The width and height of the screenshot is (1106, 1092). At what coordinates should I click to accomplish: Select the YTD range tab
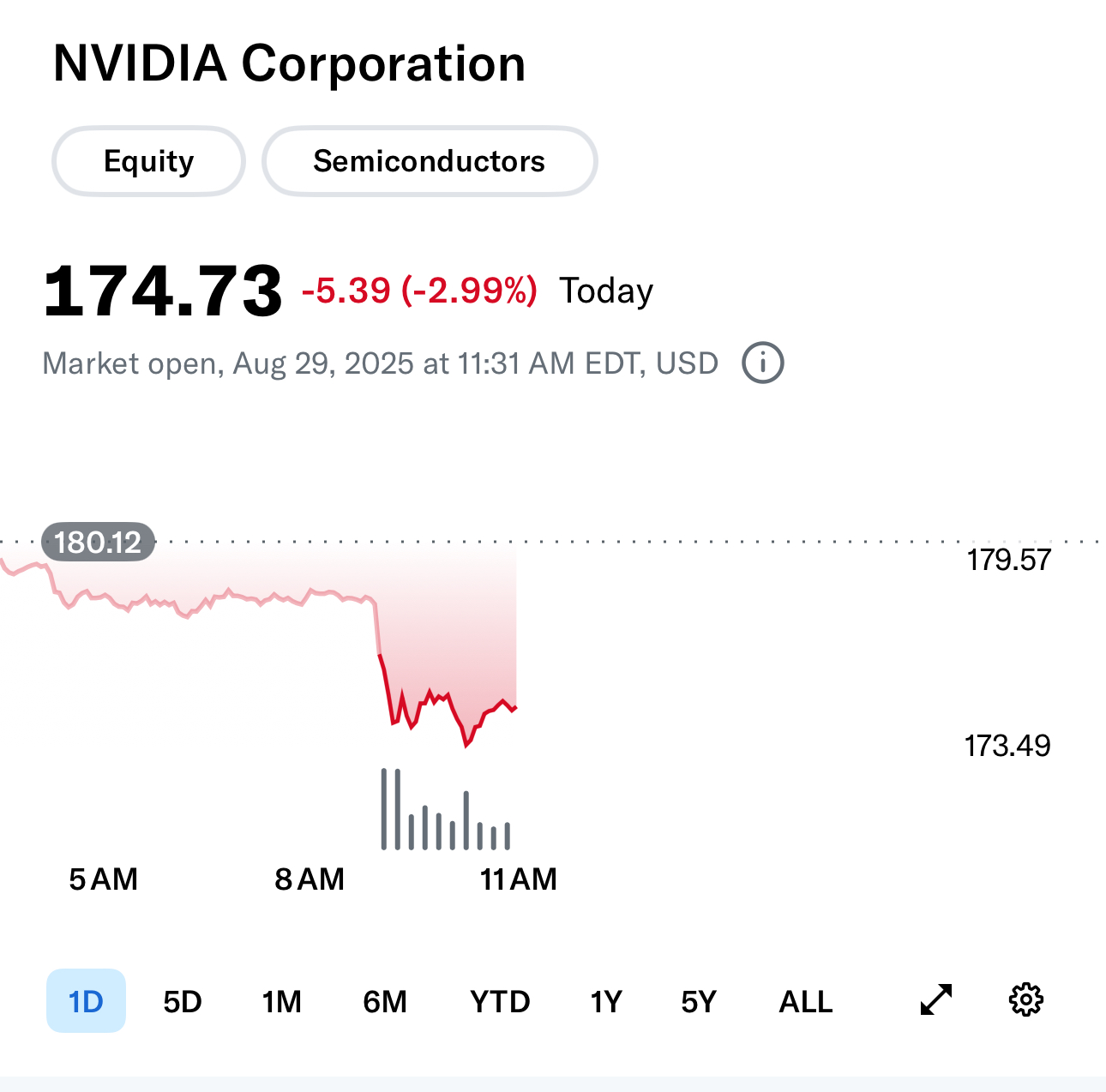tap(500, 1001)
